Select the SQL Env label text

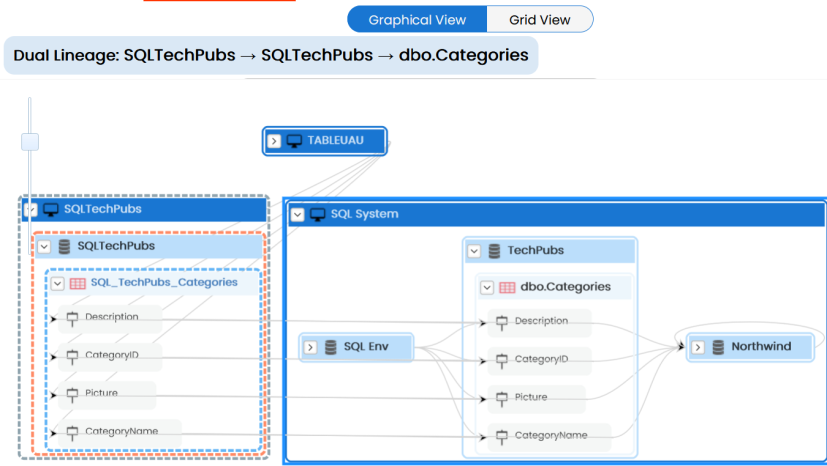[366, 346]
